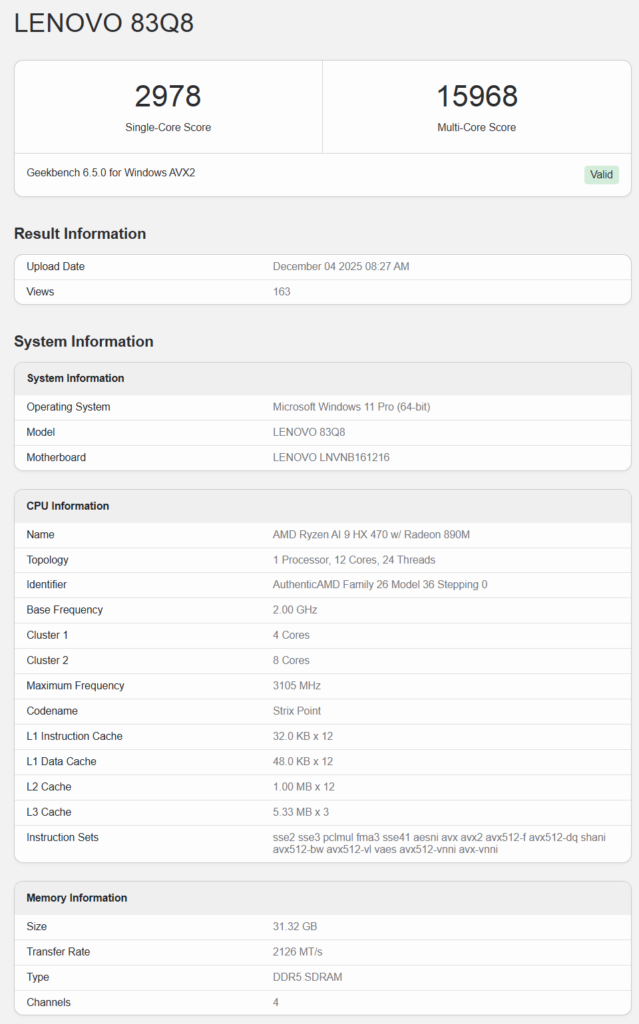The height and width of the screenshot is (1024, 639).
Task: Click the Maximum Frequency value 3105 MHz
Action: [x=299, y=686]
